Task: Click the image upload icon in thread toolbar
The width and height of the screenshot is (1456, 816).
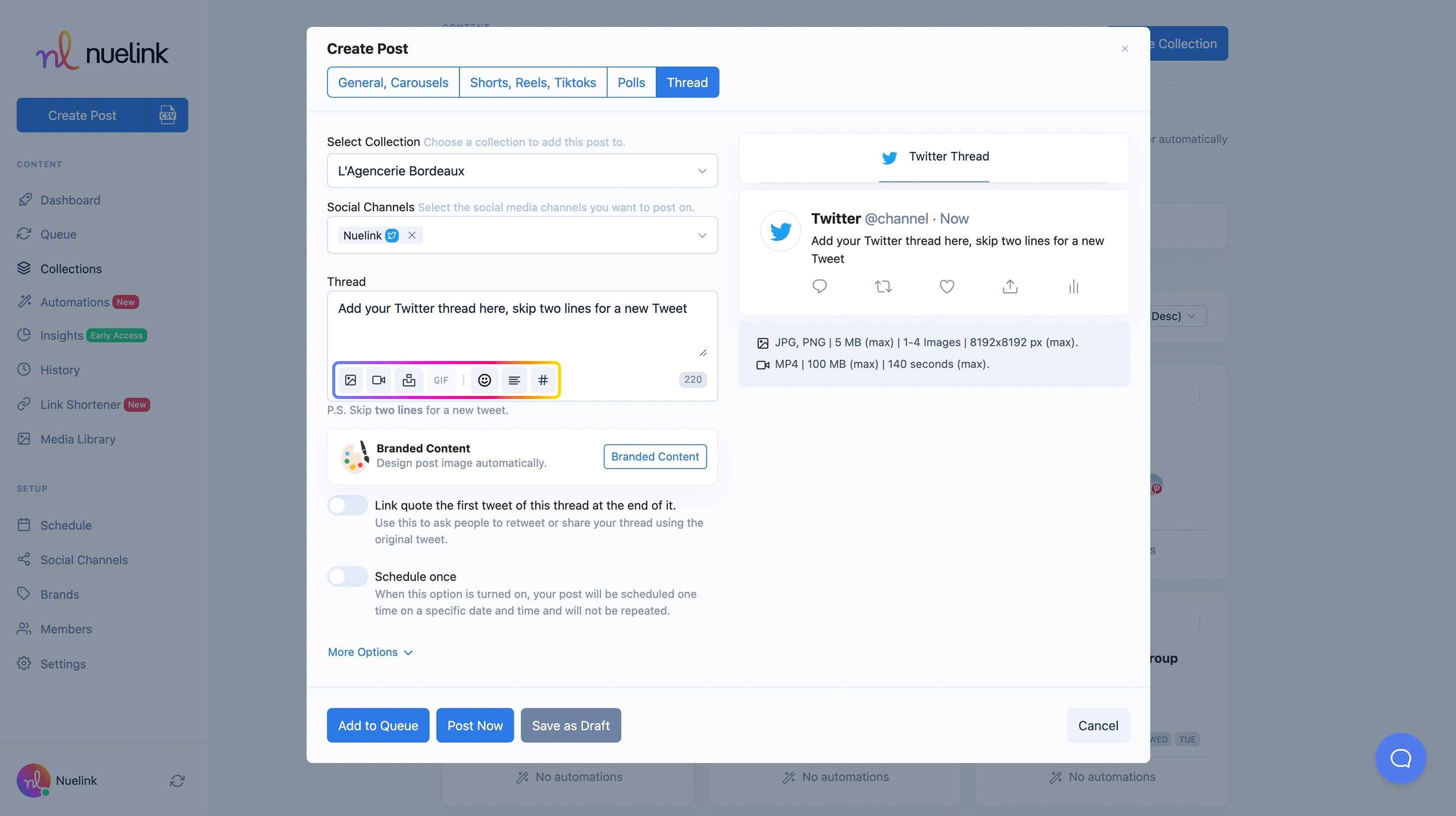Action: pyautogui.click(x=350, y=380)
